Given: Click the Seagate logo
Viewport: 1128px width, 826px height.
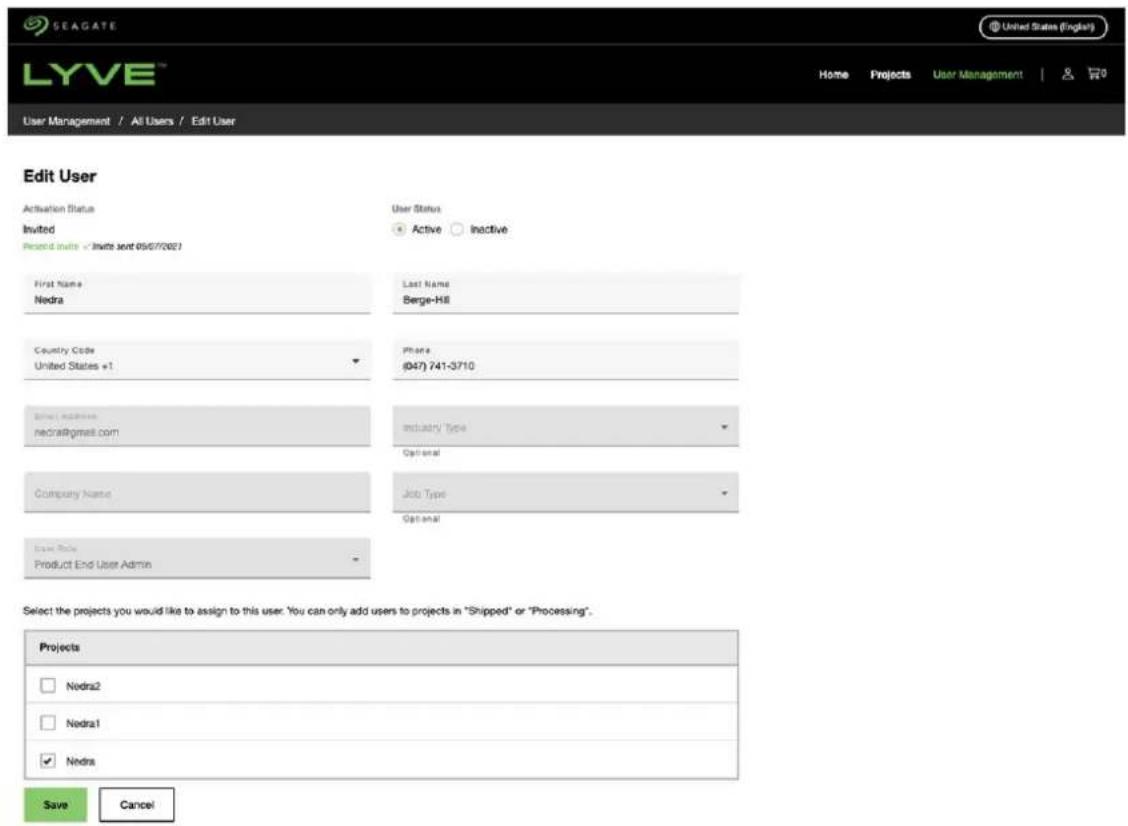Looking at the screenshot, I should pos(70,26).
